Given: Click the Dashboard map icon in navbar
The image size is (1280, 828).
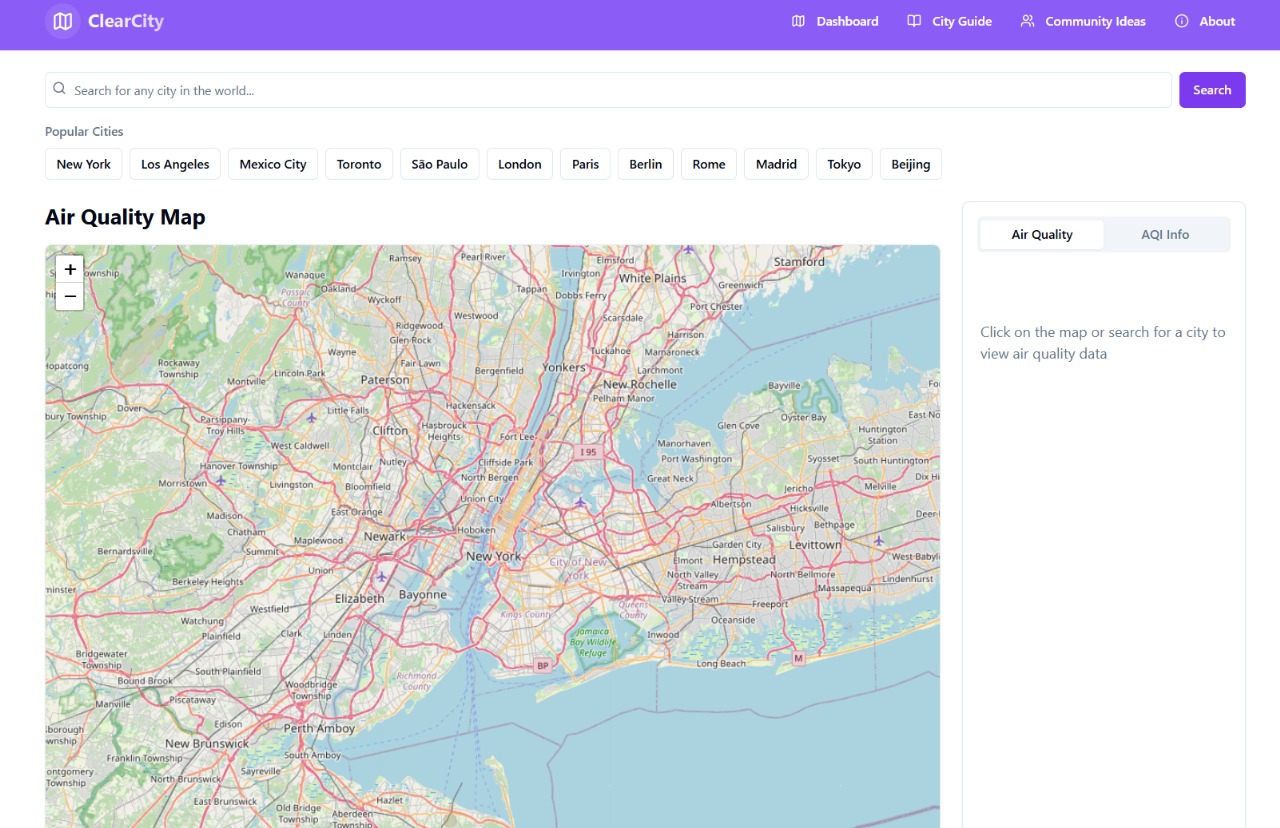Looking at the screenshot, I should click(798, 21).
